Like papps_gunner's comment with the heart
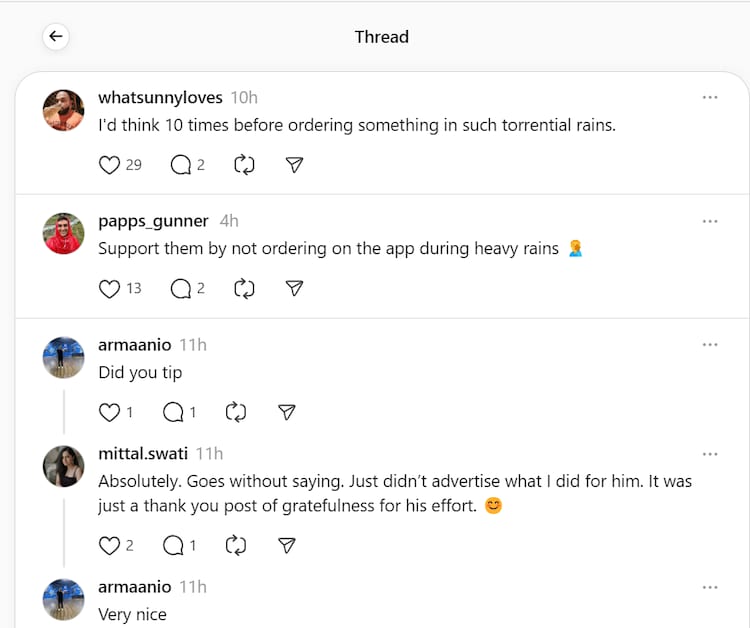Image resolution: width=750 pixels, height=628 pixels. 110,288
